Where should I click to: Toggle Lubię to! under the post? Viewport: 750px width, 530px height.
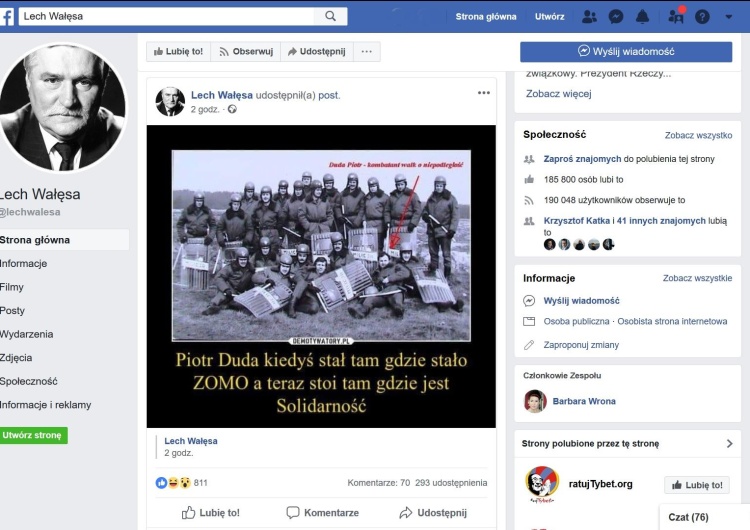211,513
